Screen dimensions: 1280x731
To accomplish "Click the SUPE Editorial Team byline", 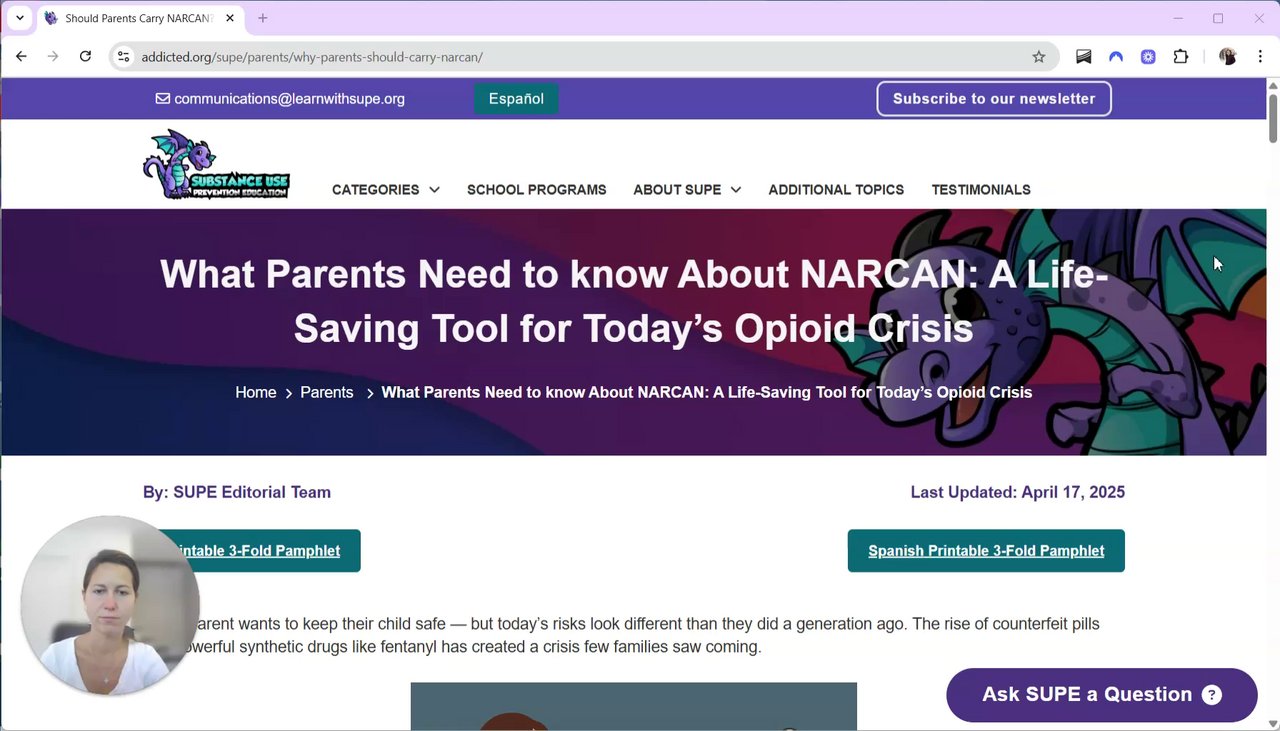I will 237,492.
